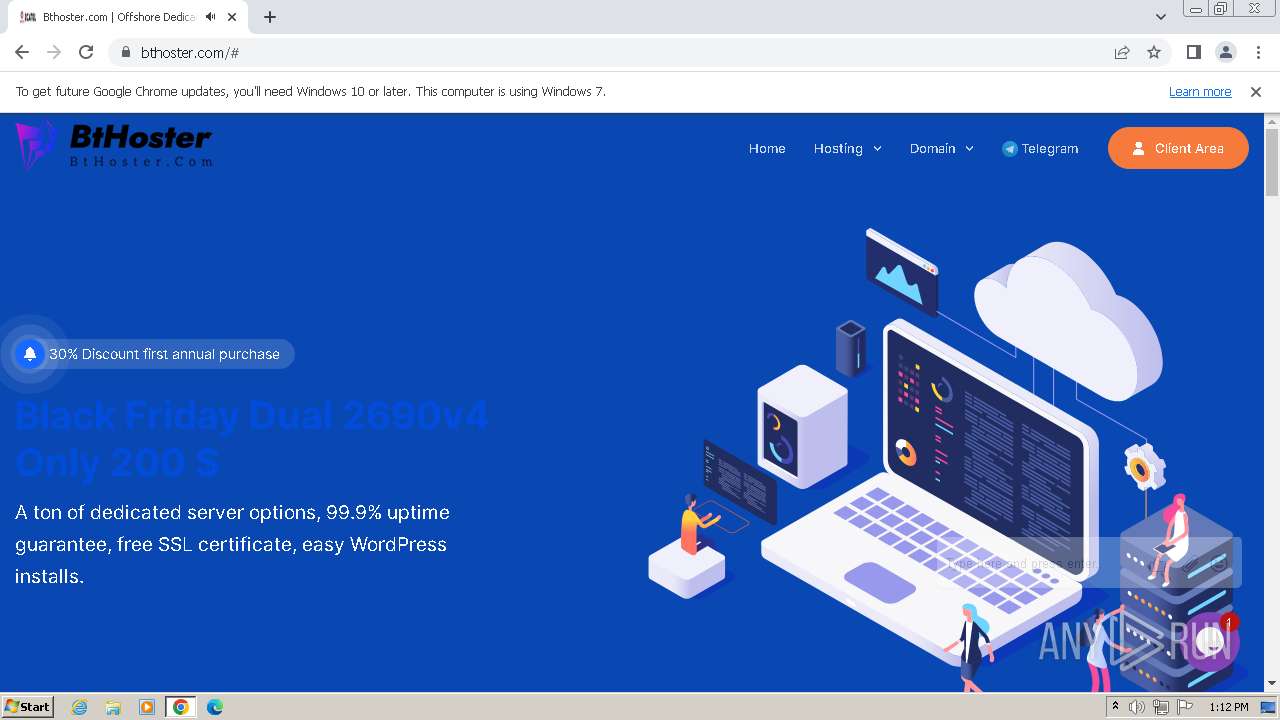Click the bell notification icon

pyautogui.click(x=30, y=354)
